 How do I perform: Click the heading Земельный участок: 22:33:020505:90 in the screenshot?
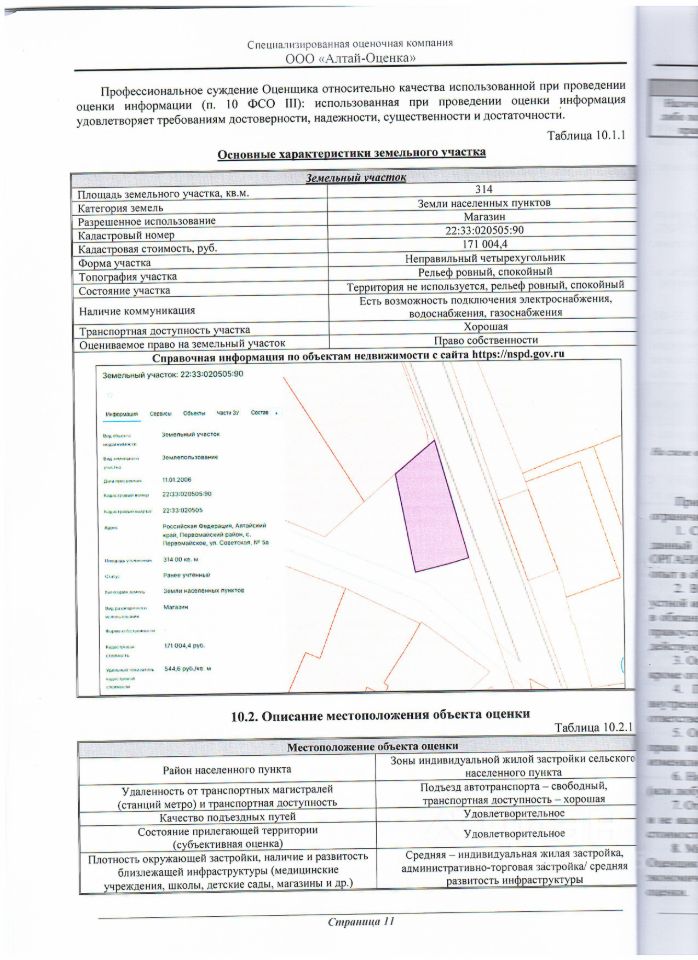(173, 374)
